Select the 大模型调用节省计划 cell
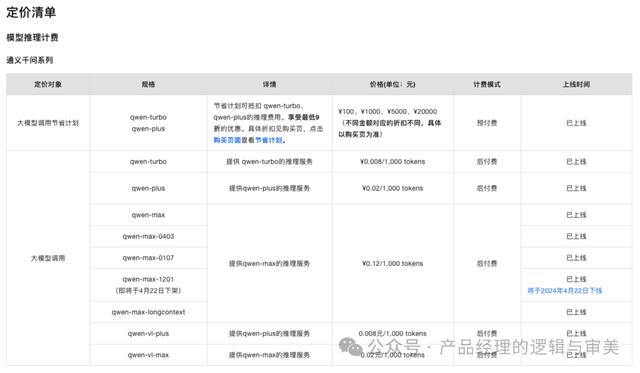 point(48,123)
